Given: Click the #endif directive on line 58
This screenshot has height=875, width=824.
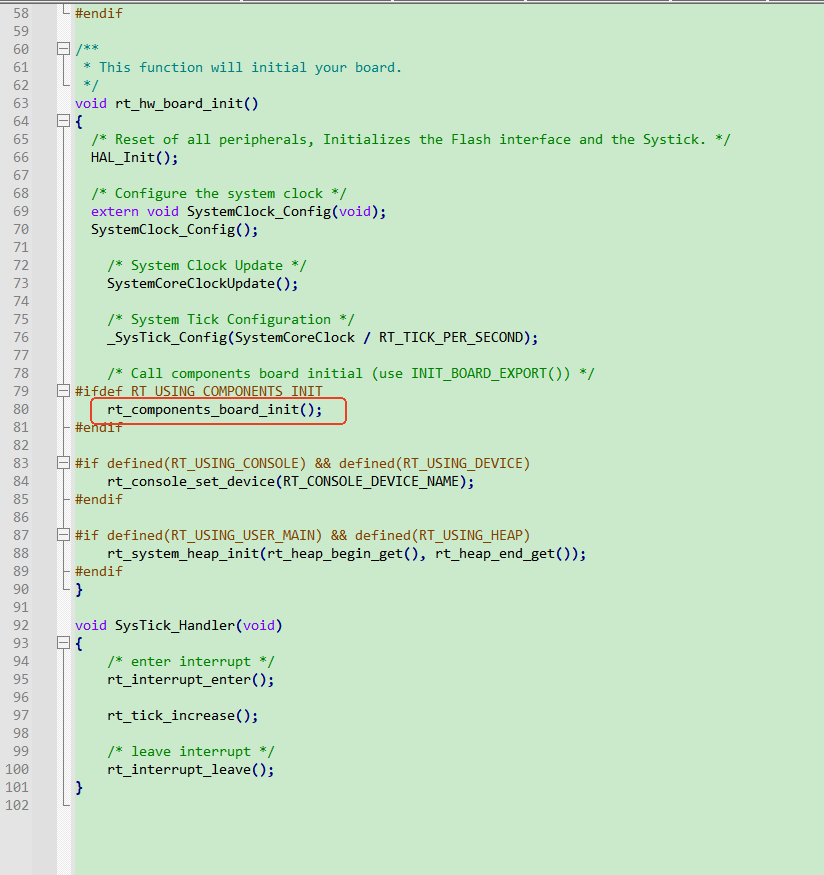Looking at the screenshot, I should (x=99, y=13).
